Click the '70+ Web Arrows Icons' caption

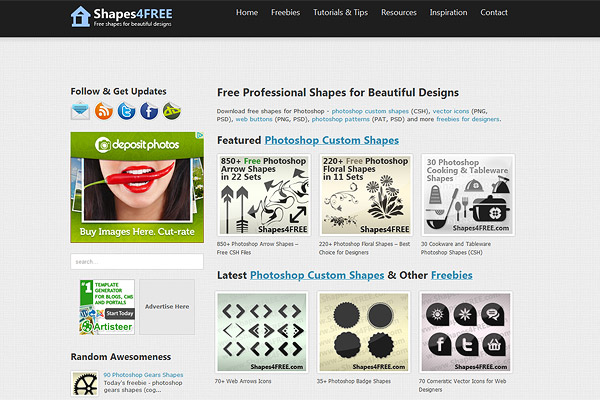[x=243, y=381]
